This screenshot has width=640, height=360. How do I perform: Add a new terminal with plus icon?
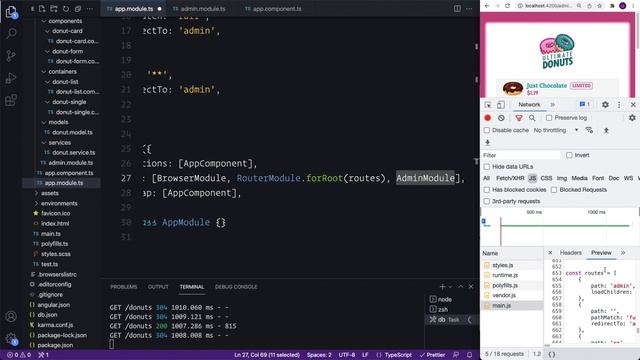click(x=442, y=287)
